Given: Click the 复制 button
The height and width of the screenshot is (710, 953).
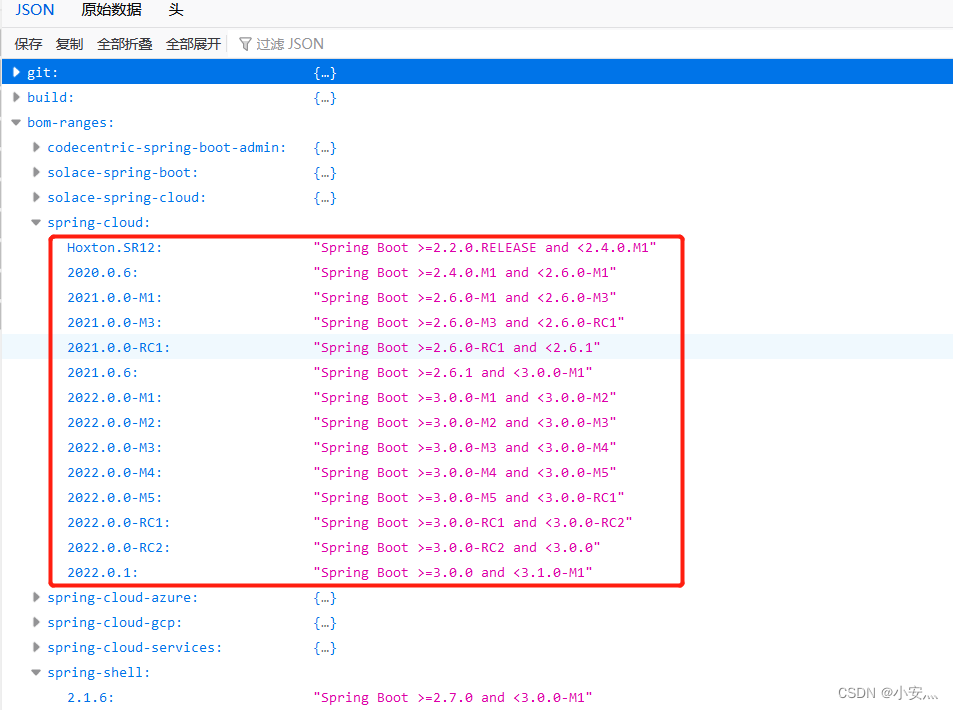Looking at the screenshot, I should click(69, 44).
